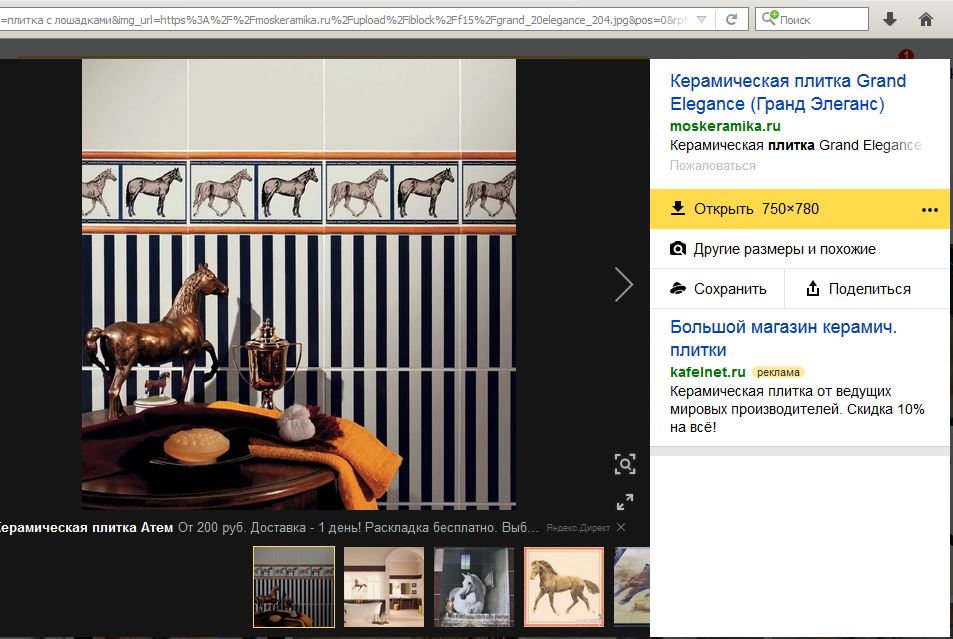Open the three dots more options menu
Screen dimensions: 953x639
pos(929,209)
